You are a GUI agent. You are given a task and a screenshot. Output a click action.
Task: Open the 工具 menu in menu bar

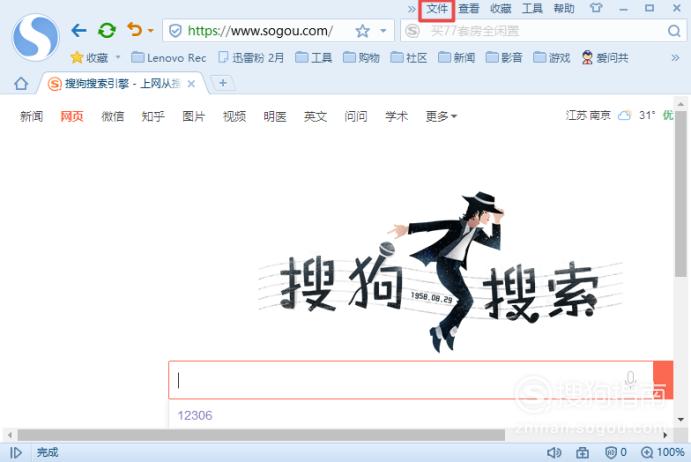tap(532, 9)
